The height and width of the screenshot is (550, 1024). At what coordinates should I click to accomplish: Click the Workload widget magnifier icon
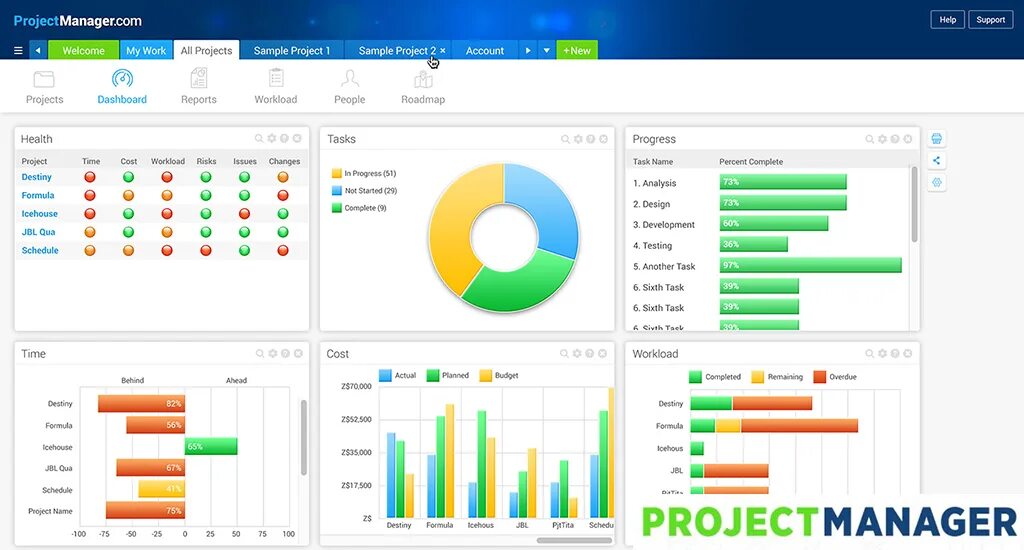tap(870, 353)
